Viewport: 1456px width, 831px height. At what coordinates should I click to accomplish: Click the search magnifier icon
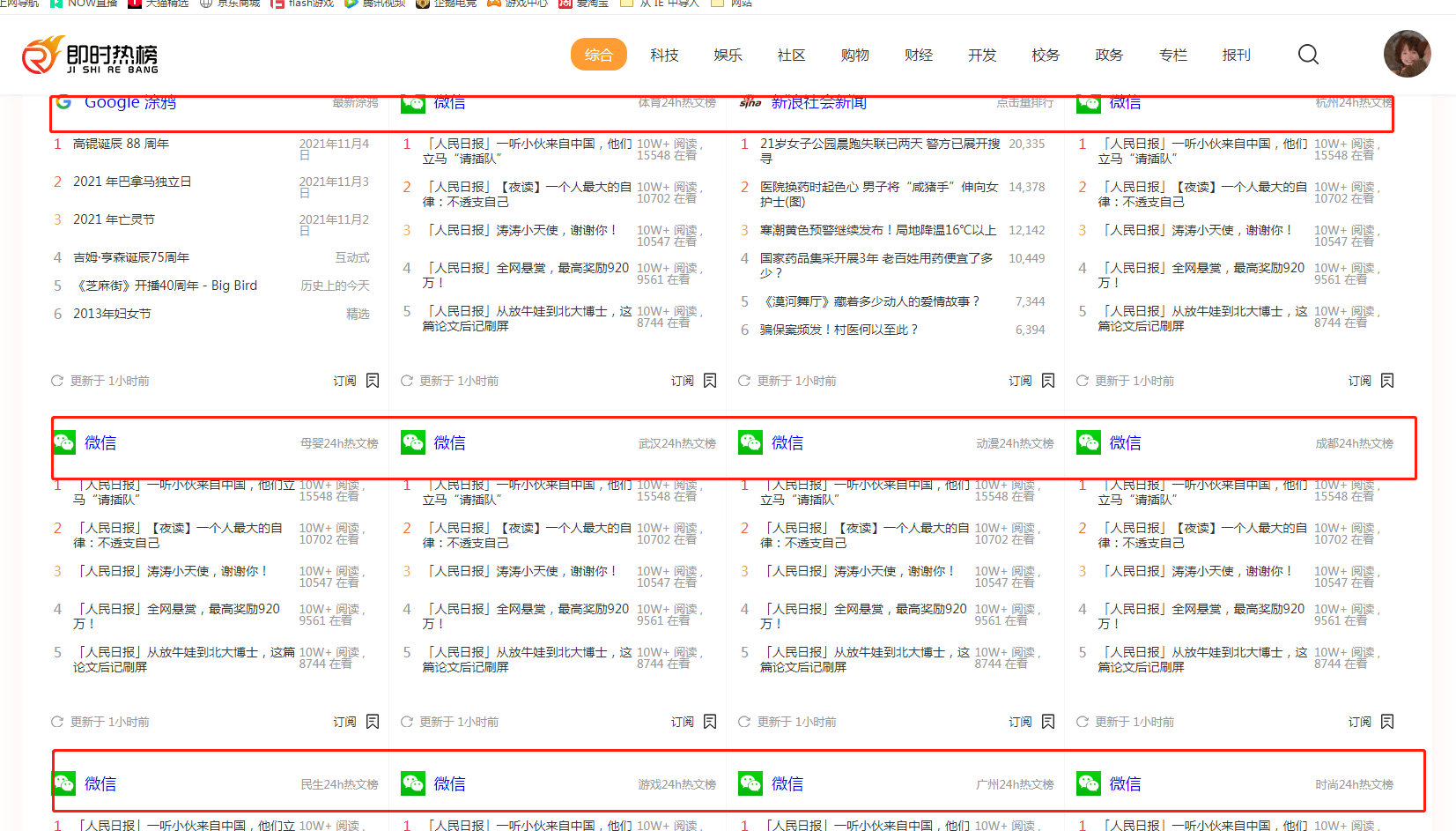[x=1308, y=55]
